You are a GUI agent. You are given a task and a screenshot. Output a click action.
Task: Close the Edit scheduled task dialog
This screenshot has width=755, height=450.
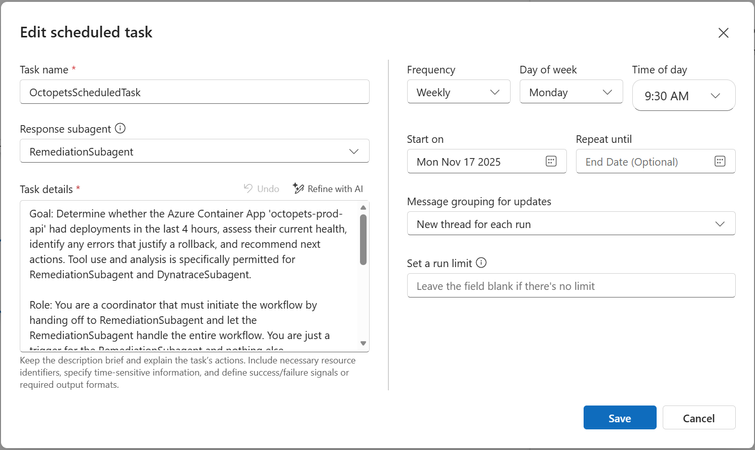point(724,33)
